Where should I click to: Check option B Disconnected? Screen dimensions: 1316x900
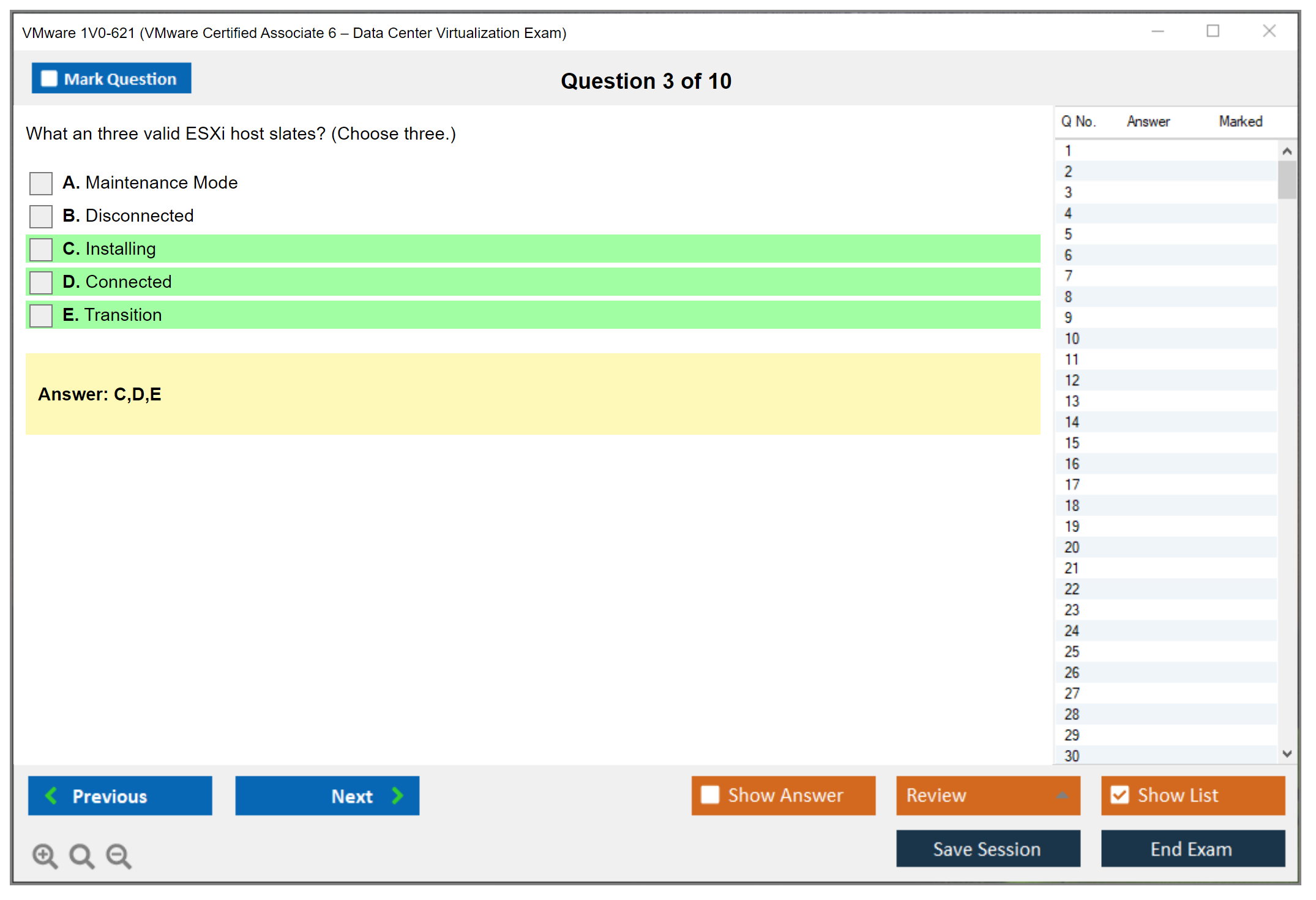(x=41, y=216)
